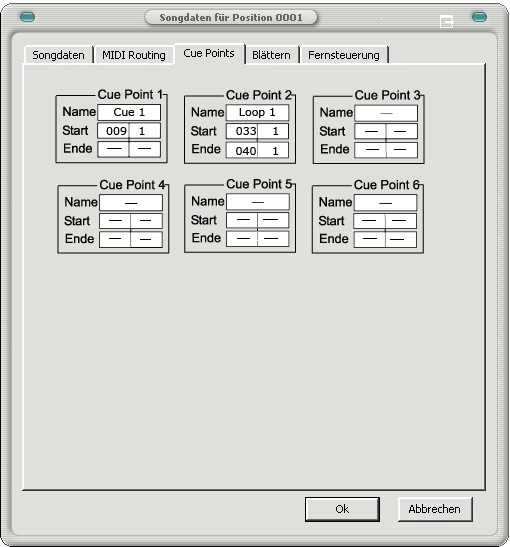Click Cue Point 1 Name field "Cue 1"
The width and height of the screenshot is (510, 547).
(129, 112)
